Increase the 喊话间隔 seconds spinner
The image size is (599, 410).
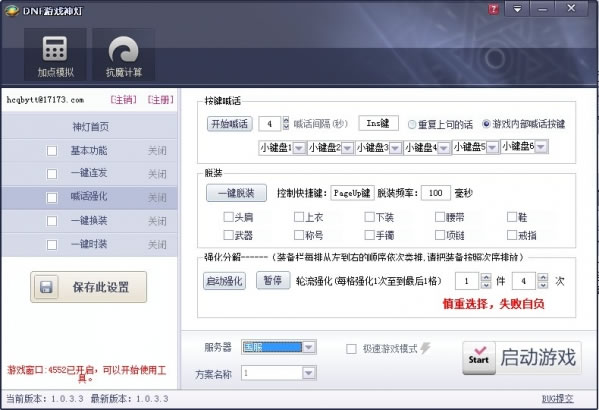(286, 120)
